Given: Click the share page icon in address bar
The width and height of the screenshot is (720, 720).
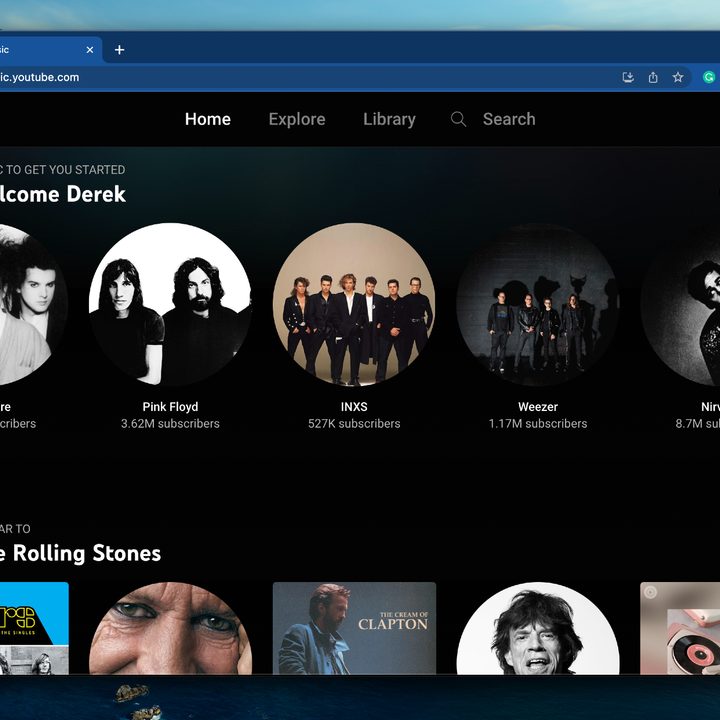Looking at the screenshot, I should click(x=653, y=77).
